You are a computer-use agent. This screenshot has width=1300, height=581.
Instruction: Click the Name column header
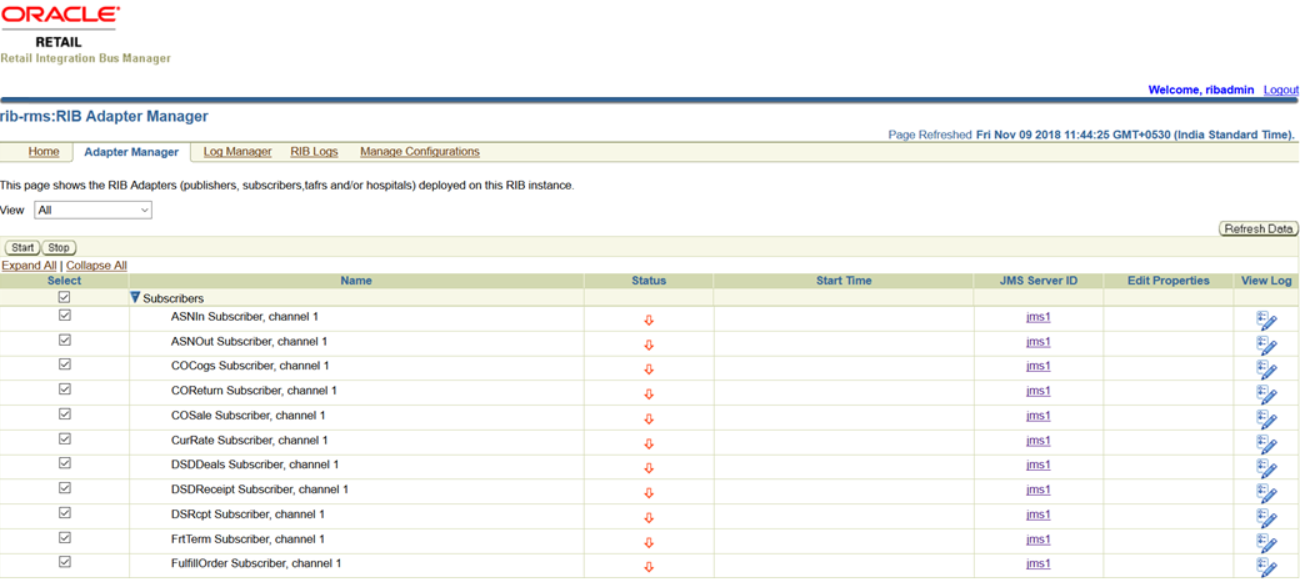tap(356, 281)
